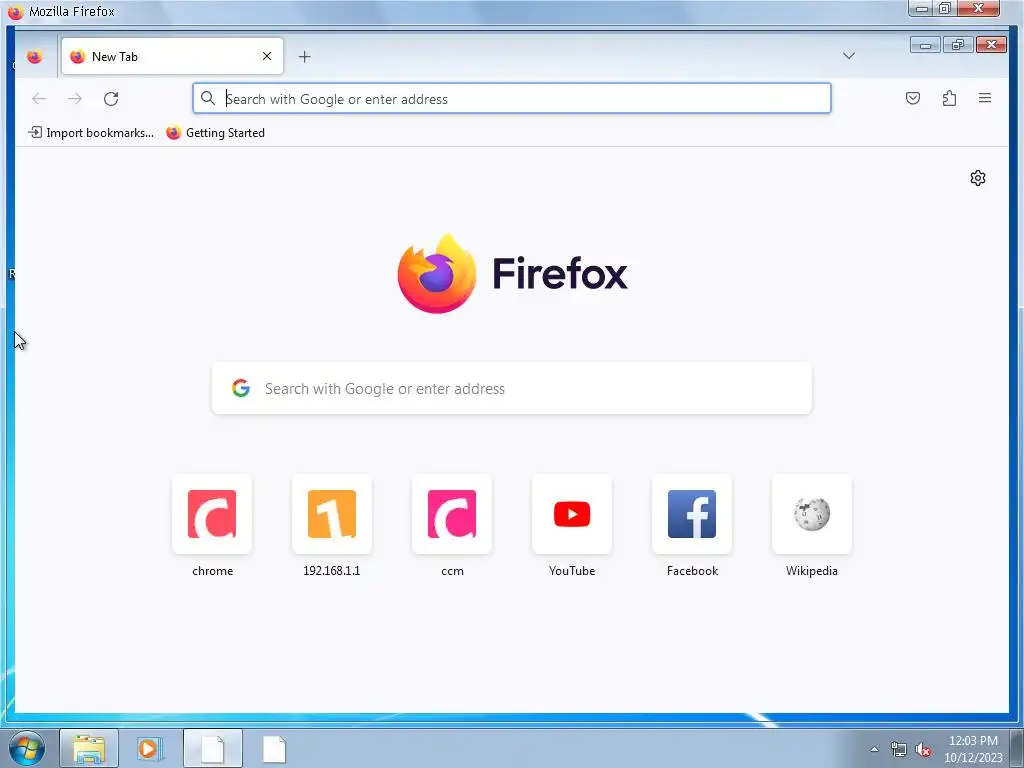The width and height of the screenshot is (1024, 768).
Task: Open the Facebook shortcut tile
Action: point(692,514)
